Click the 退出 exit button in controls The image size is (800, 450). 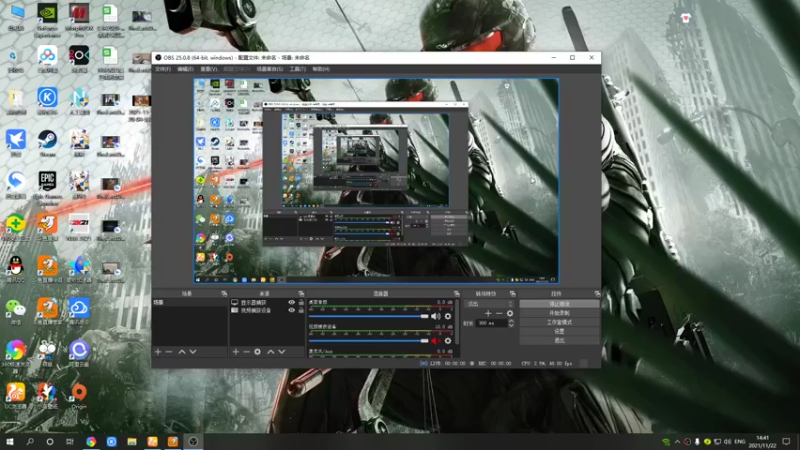(x=559, y=340)
